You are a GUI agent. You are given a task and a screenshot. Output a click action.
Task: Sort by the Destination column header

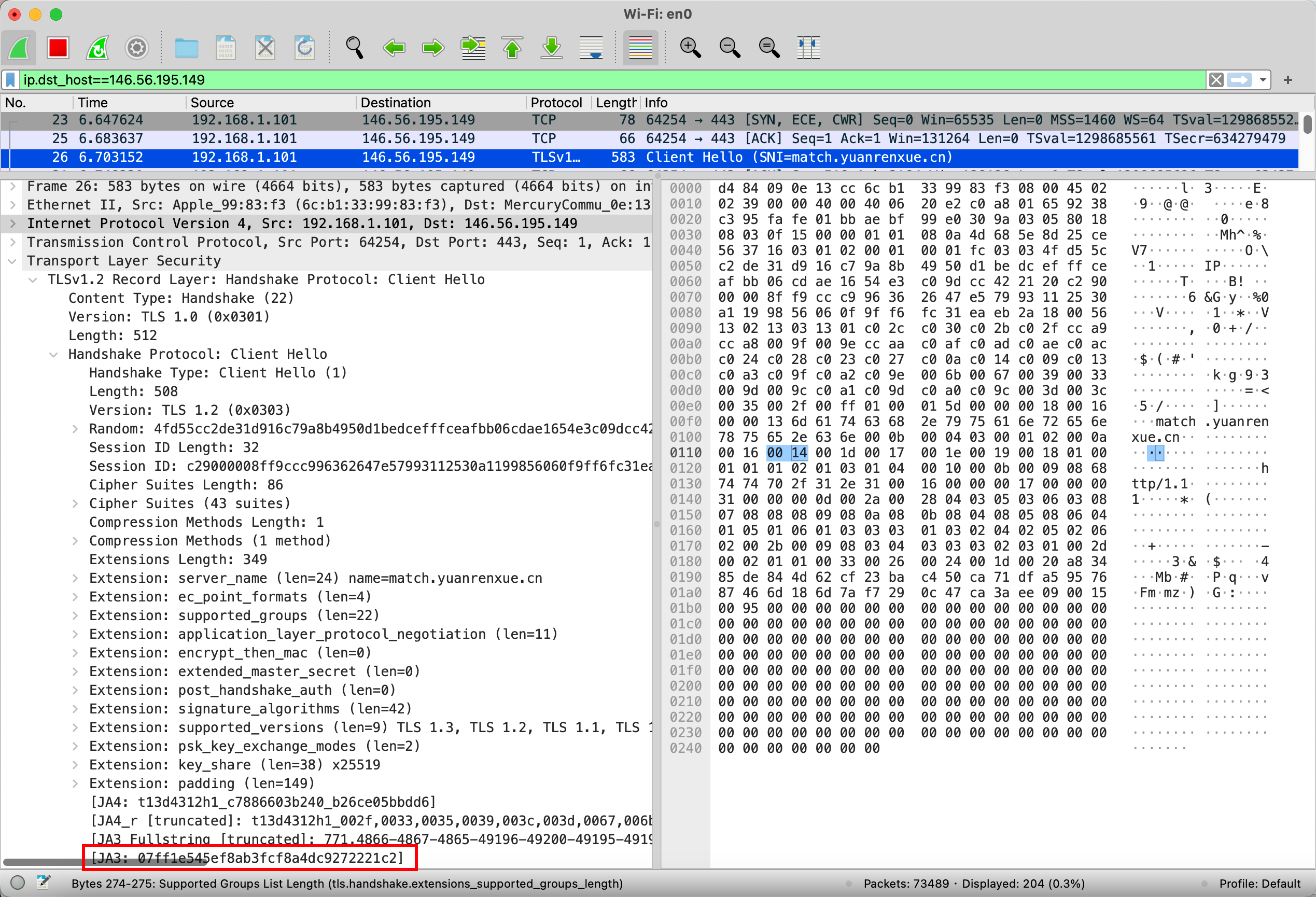click(x=395, y=103)
